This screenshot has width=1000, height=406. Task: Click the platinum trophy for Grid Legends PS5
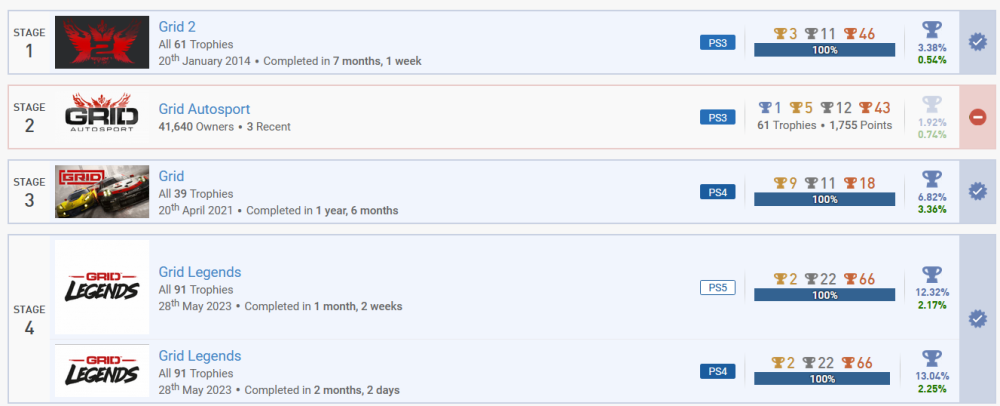931,274
